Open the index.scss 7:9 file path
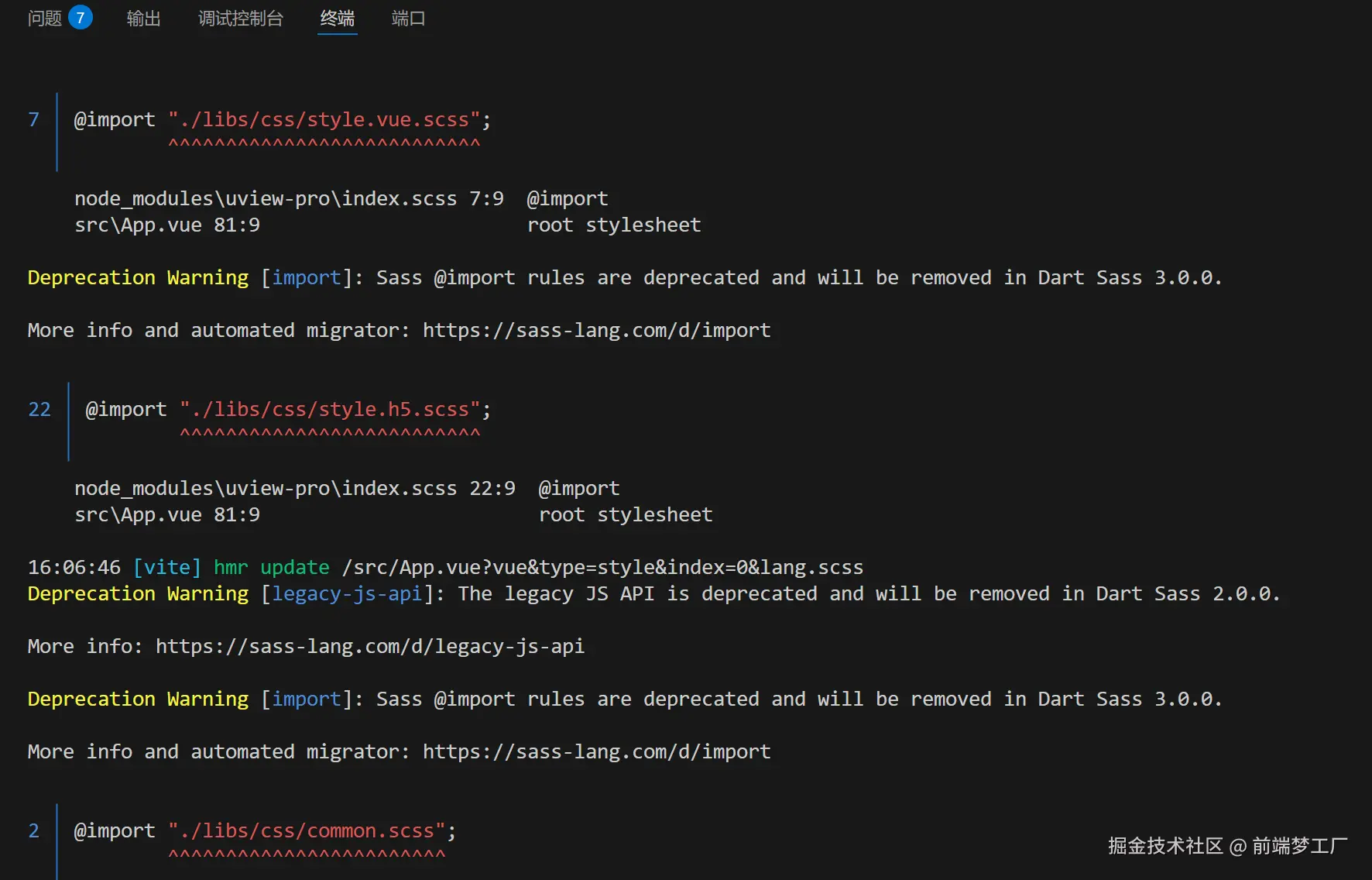 click(288, 198)
